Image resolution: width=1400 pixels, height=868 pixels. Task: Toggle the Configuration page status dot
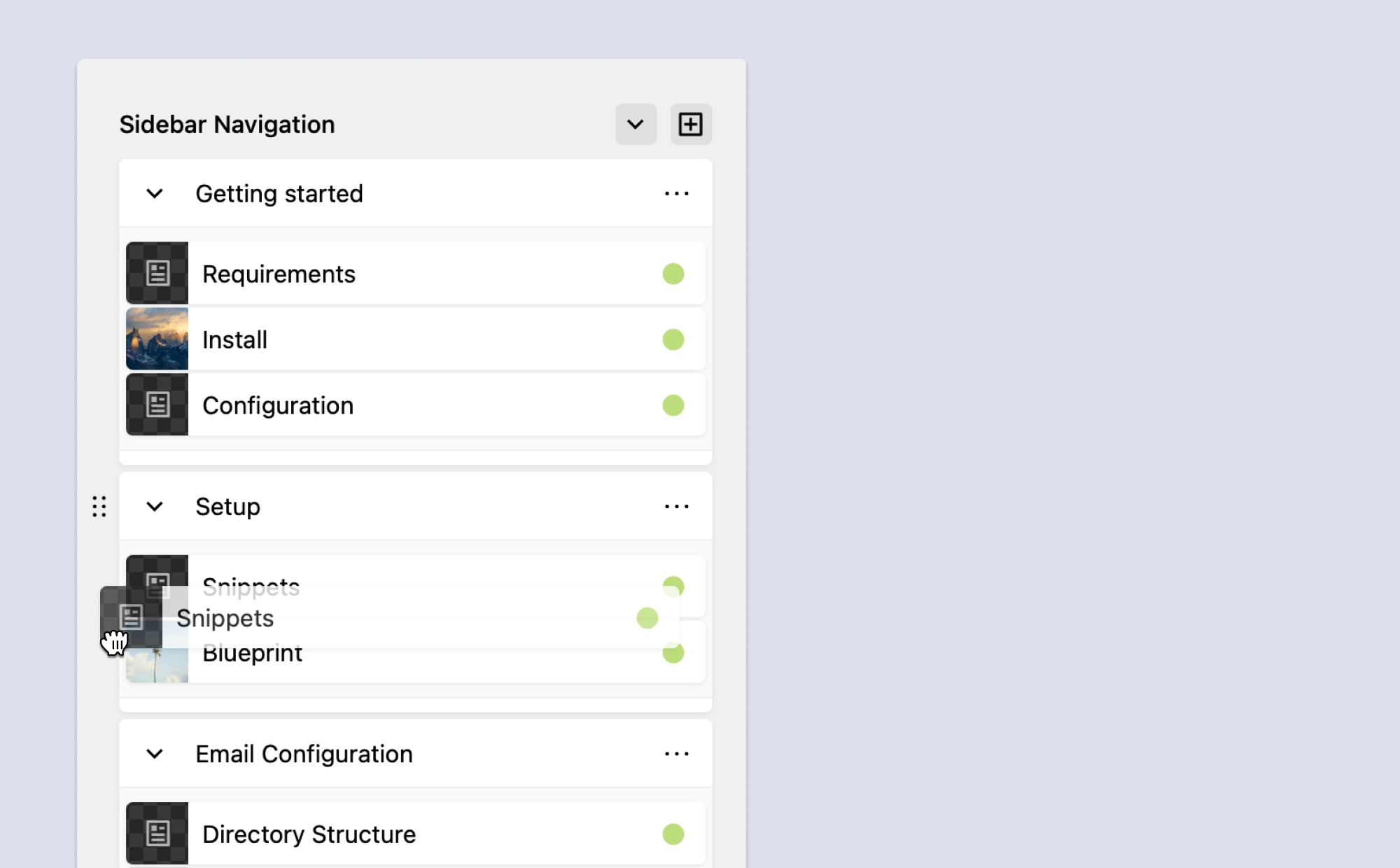pos(673,405)
